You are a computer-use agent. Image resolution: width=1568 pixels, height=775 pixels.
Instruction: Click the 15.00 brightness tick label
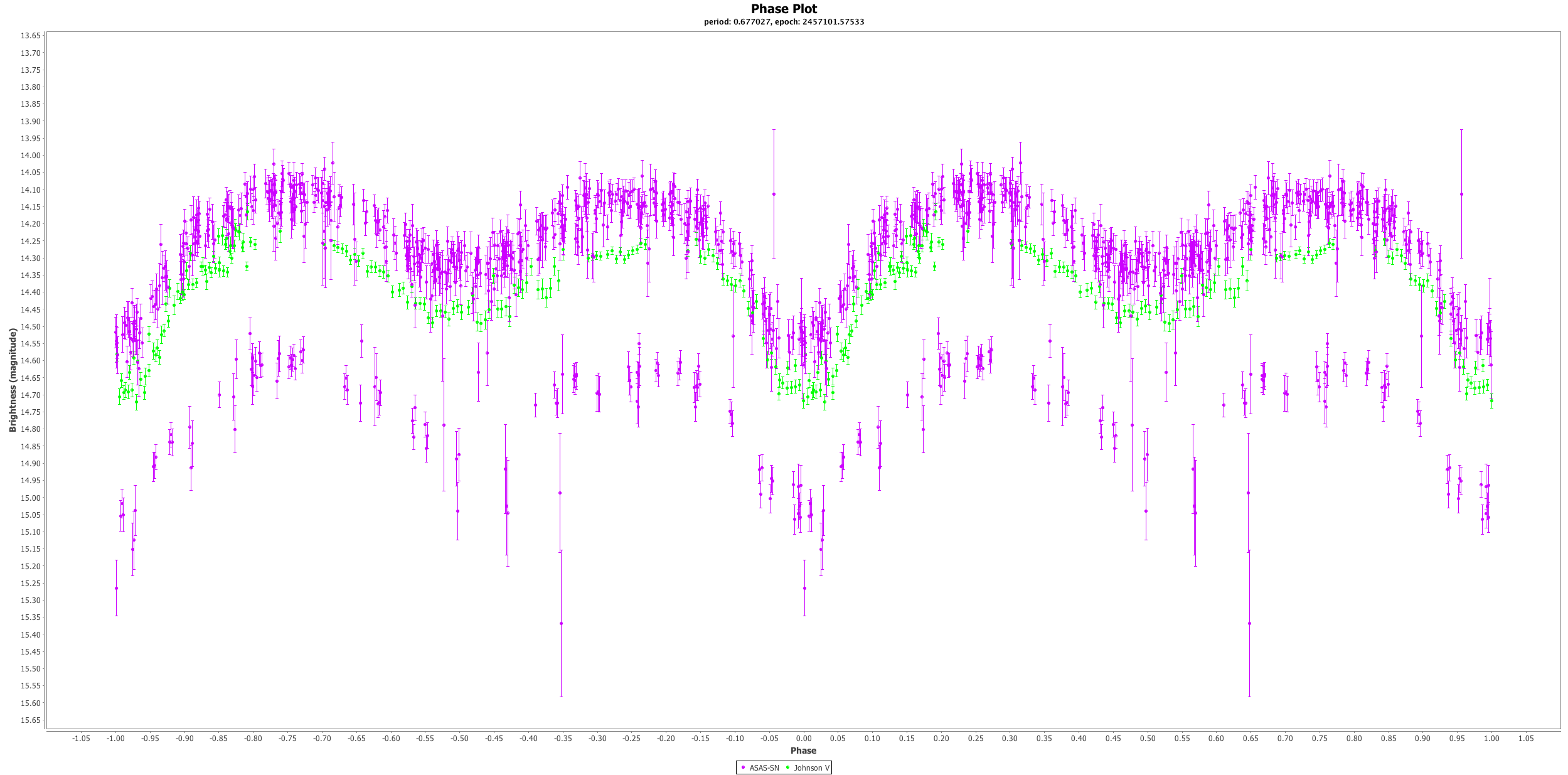pyautogui.click(x=31, y=498)
